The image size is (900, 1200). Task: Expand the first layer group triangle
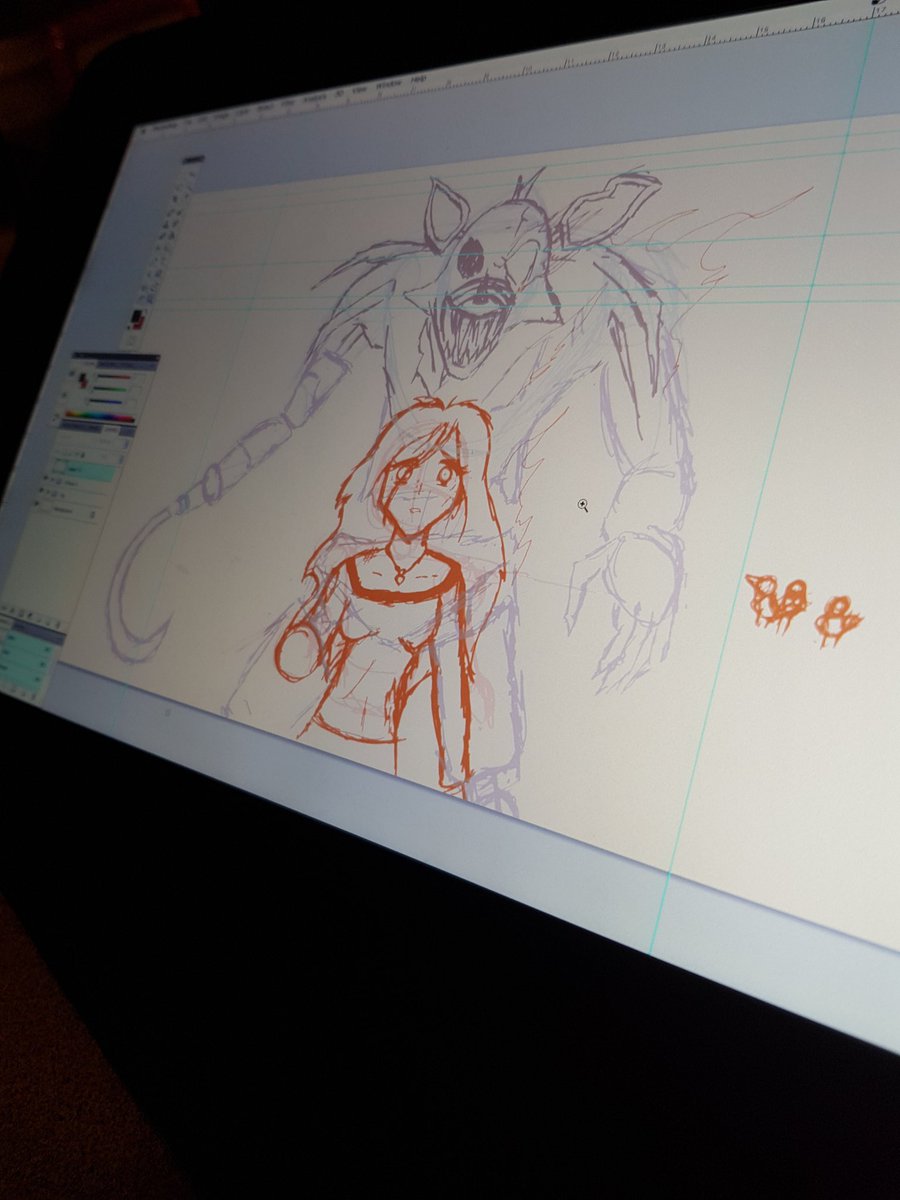coord(52,480)
